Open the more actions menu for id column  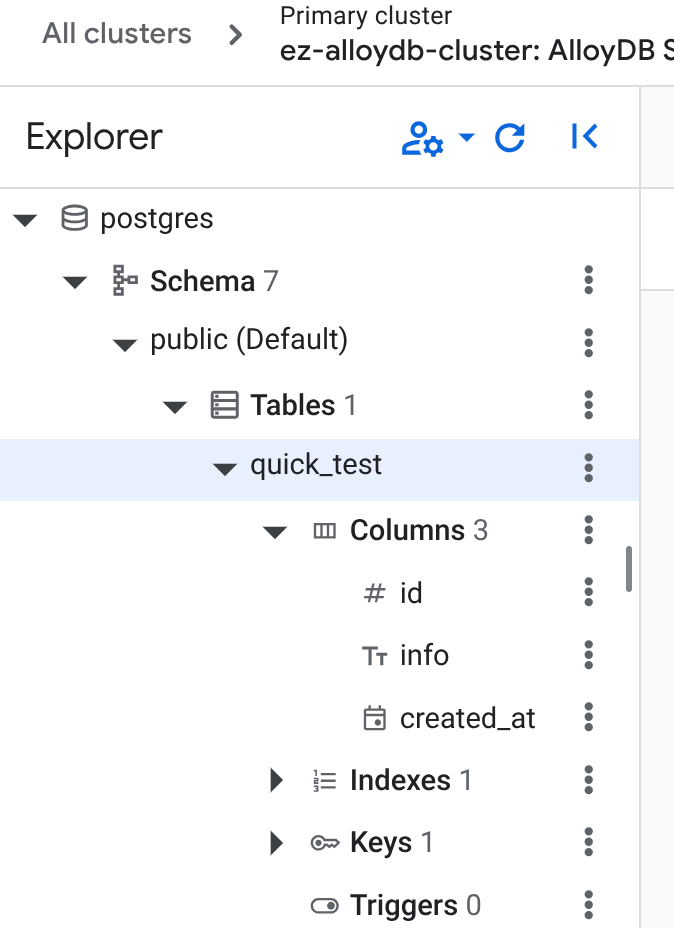(589, 593)
